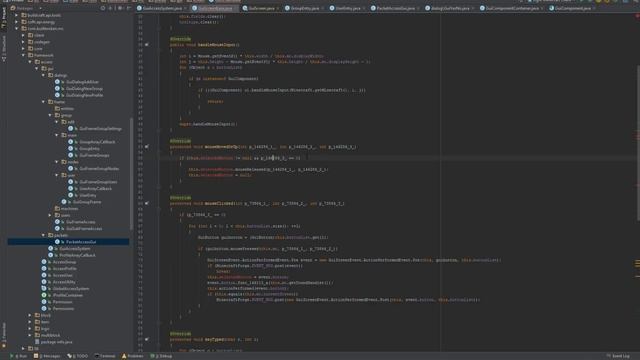Click override gutter icon next to mouseMovedOrUp
Screen dimensions: 640x360
click(147, 147)
